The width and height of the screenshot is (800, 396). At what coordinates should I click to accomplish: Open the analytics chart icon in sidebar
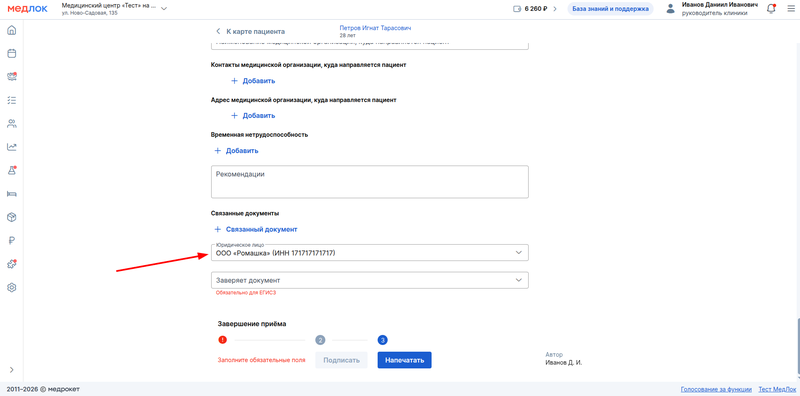pos(12,147)
